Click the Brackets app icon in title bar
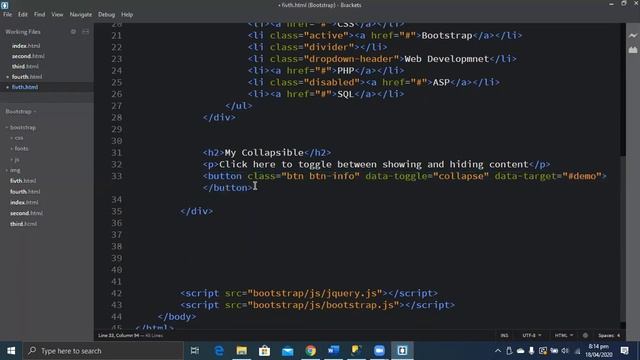Screen dimensions: 640x360 point(4,5)
